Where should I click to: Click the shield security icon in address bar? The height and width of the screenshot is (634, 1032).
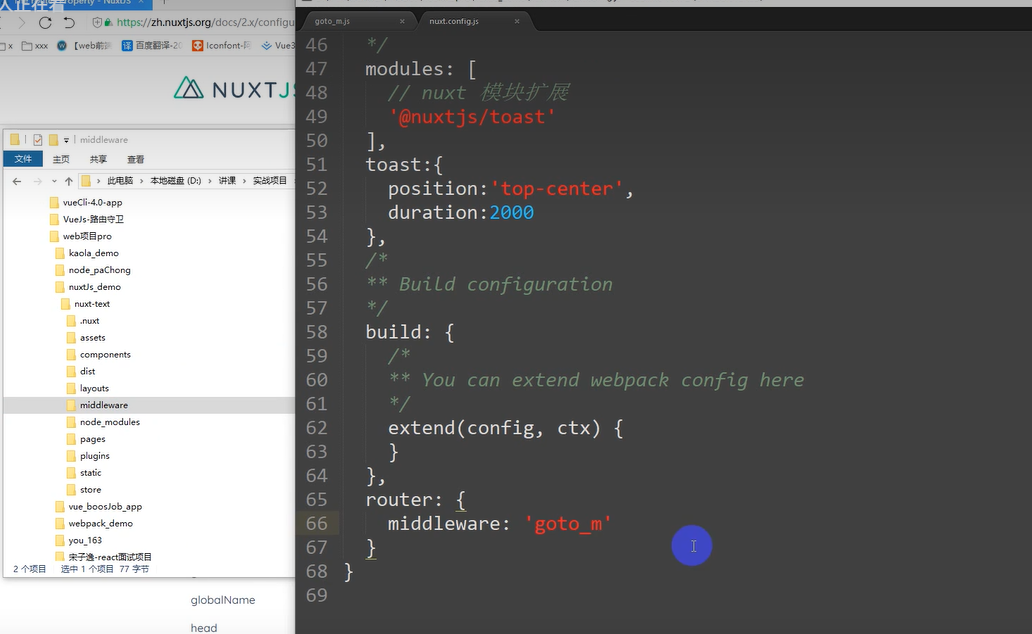coord(97,22)
